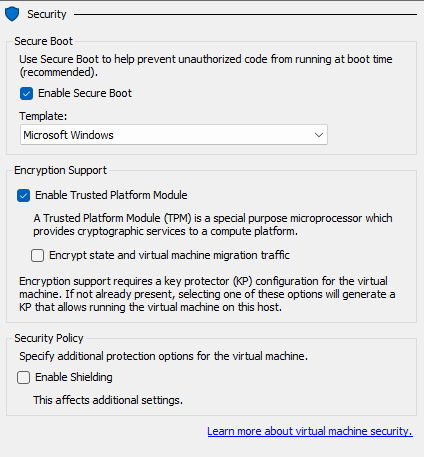This screenshot has height=457, width=424.
Task: Click the Security Policy group title
Action: click(x=49, y=338)
